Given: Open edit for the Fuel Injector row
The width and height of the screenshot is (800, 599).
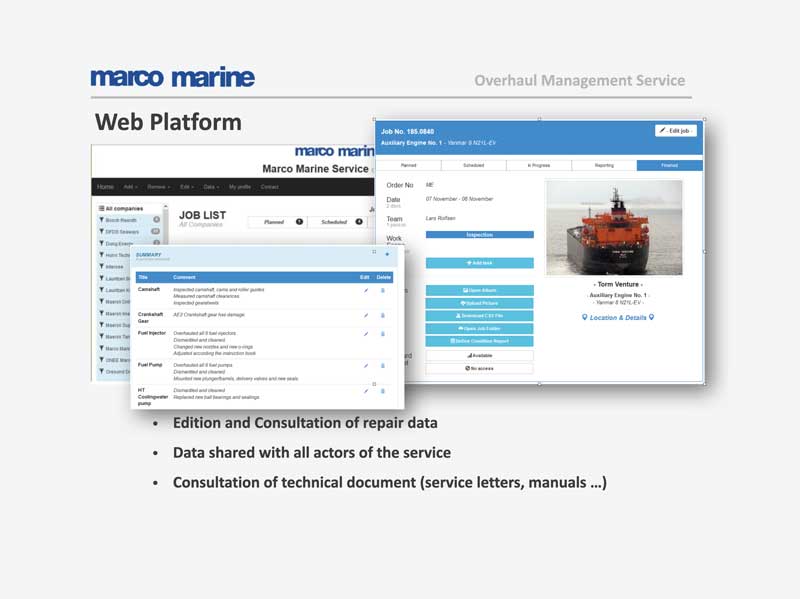Looking at the screenshot, I should pos(366,334).
